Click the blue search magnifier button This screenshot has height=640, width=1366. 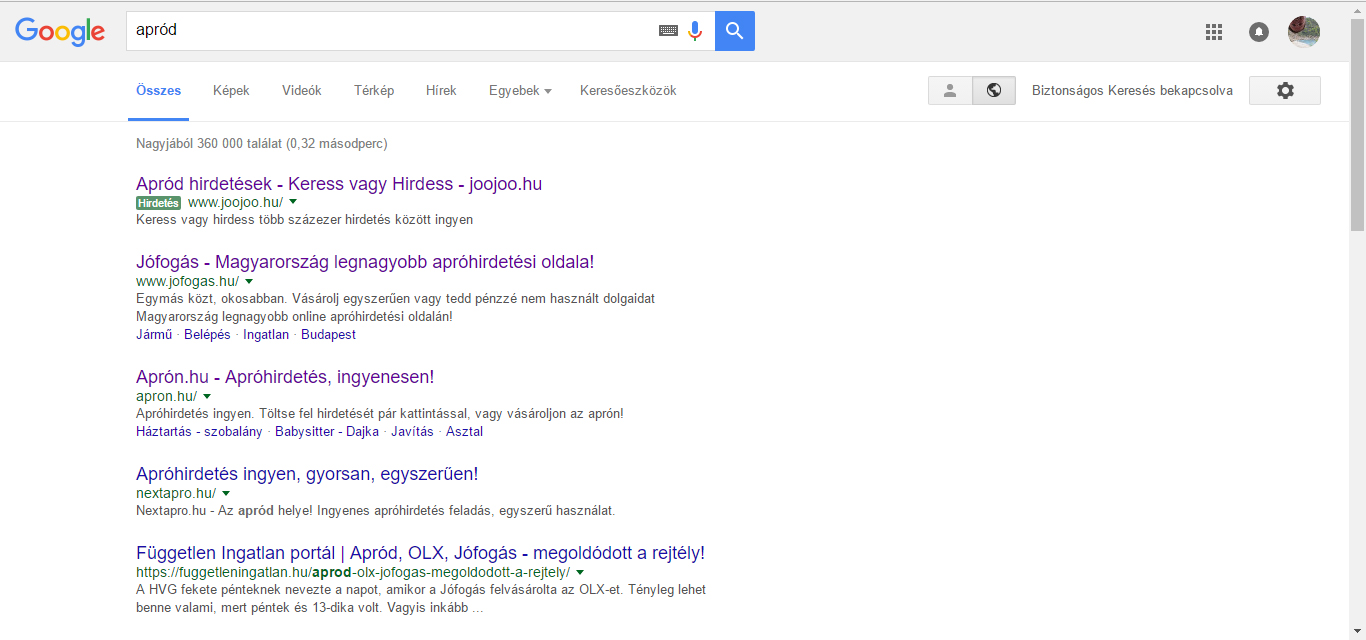point(735,31)
